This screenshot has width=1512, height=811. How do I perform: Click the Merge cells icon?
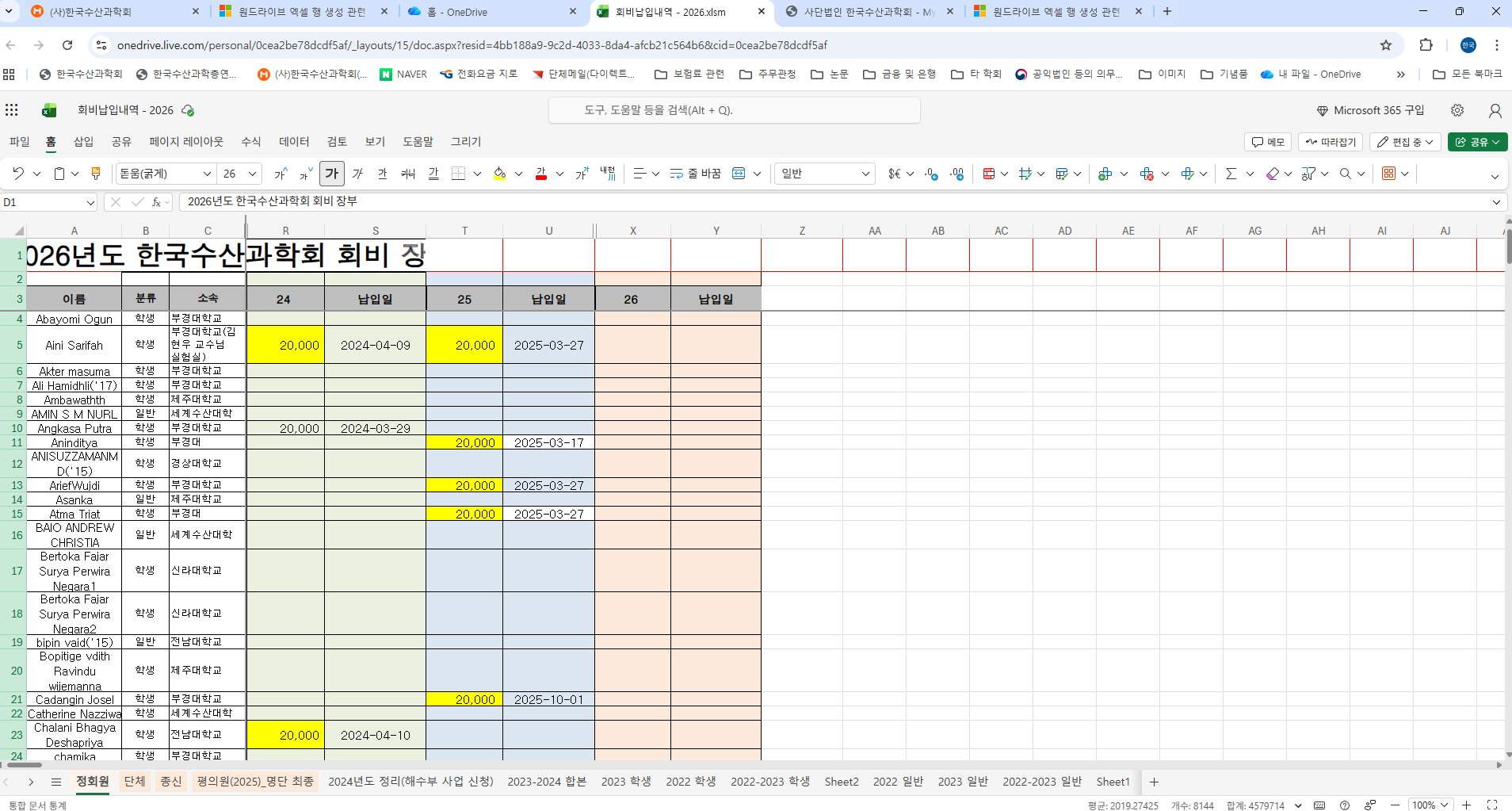tap(739, 174)
